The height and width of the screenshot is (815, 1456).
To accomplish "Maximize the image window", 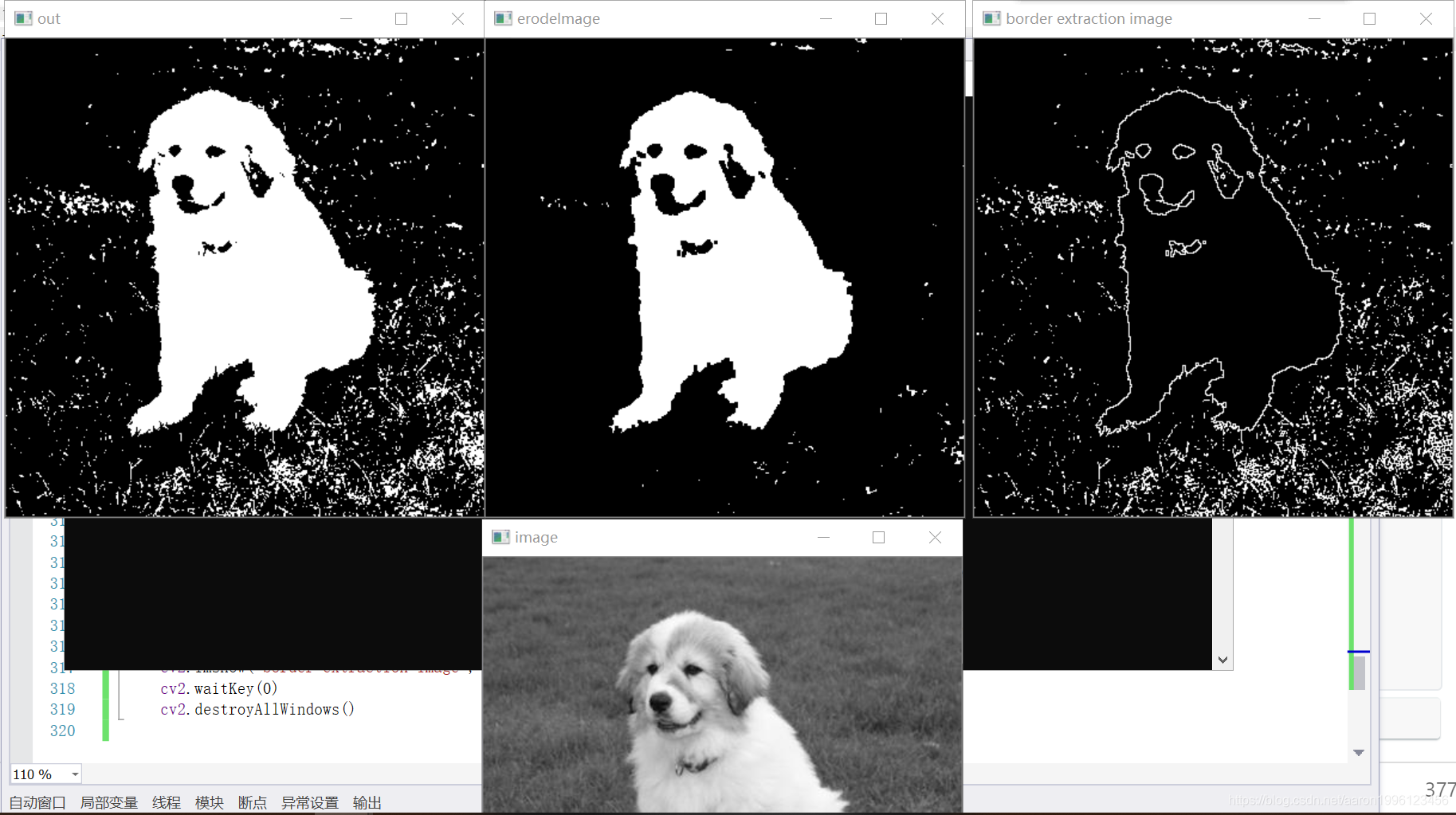I will 878,537.
